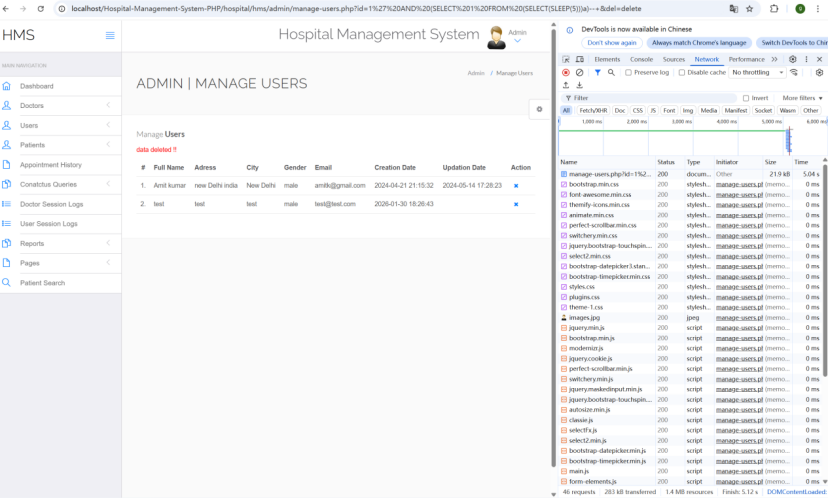Enable the Preserve log checkbox
Image resolution: width=828 pixels, height=499 pixels.
(630, 73)
